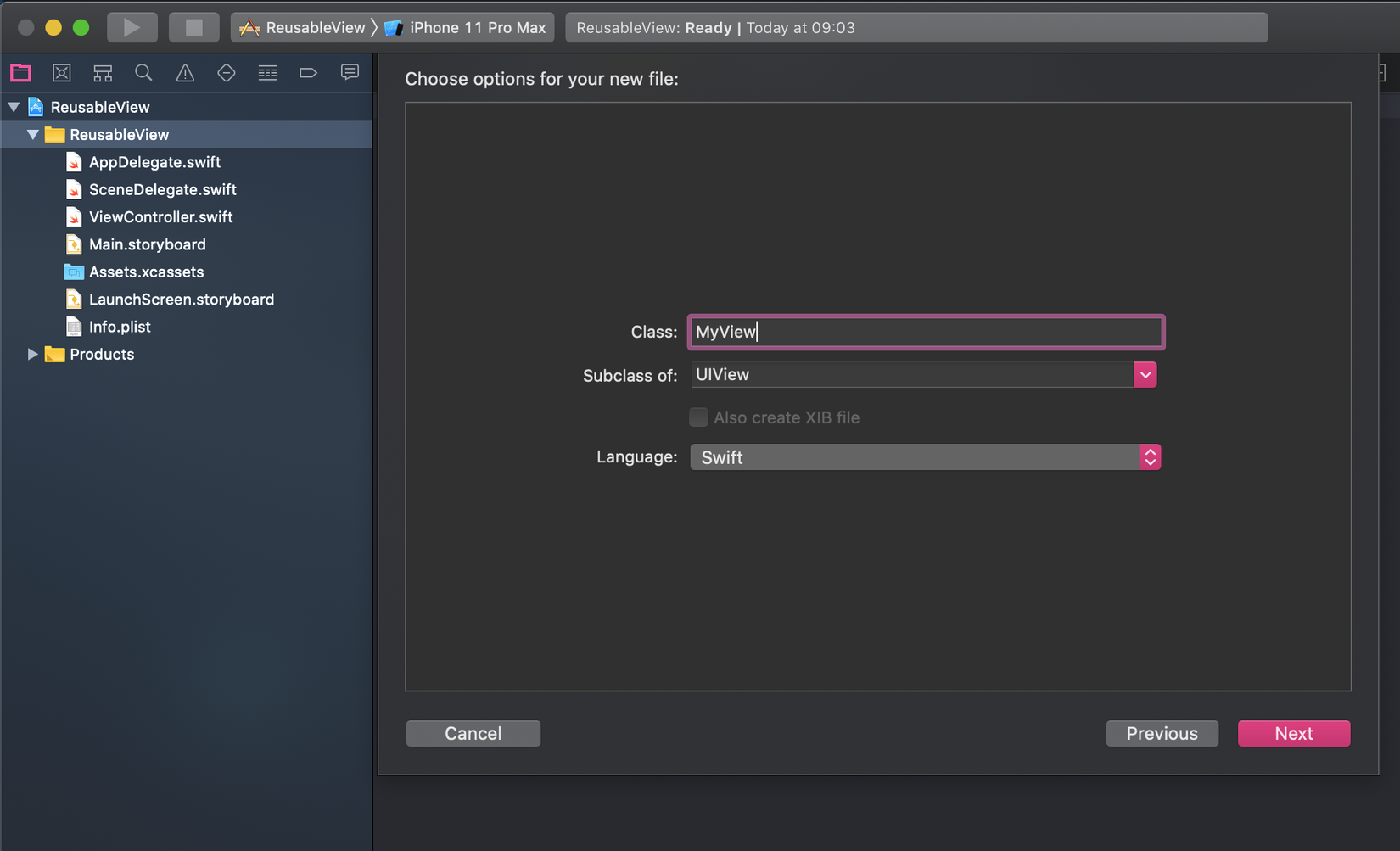Viewport: 1400px width, 851px height.
Task: Click the Assets.xcassets folder icon
Action: click(74, 272)
